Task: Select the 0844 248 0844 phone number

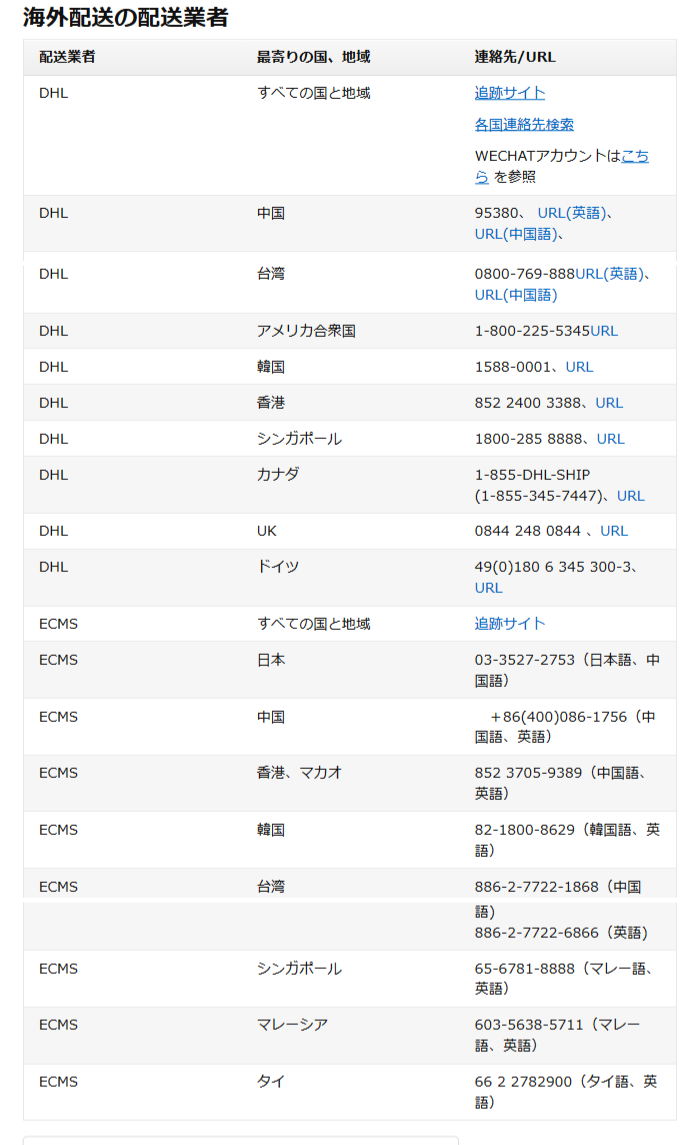Action: pyautogui.click(x=527, y=530)
